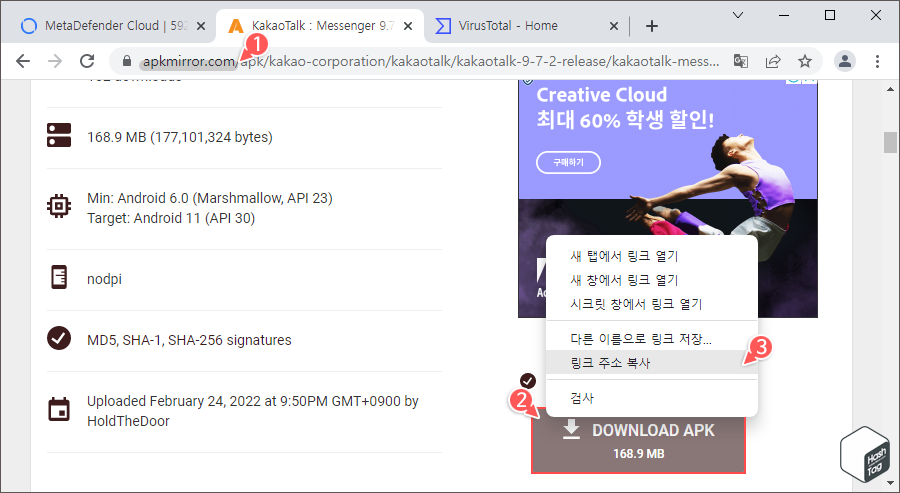Click the page vertical scrollbar thumb
Screen dimensions: 900x493
[x=890, y=142]
